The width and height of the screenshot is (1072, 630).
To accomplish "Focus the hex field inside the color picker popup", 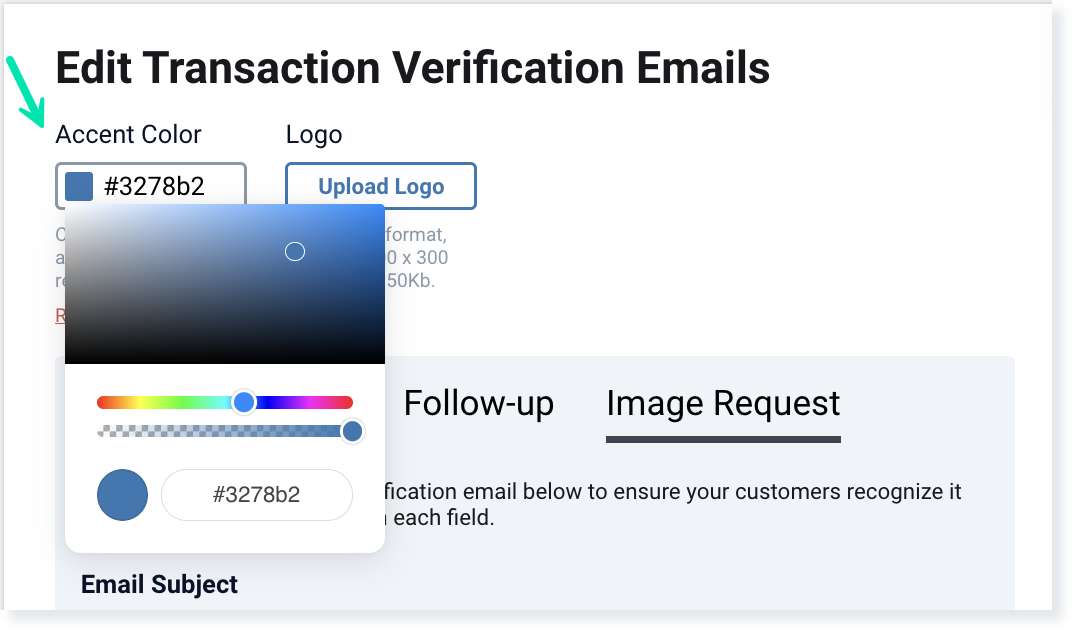I will (x=257, y=495).
